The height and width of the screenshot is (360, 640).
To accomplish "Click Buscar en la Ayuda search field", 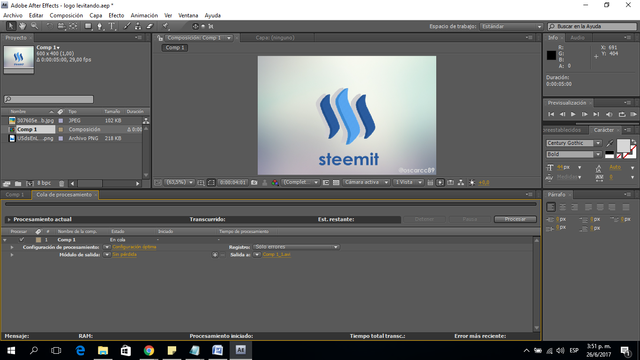I will click(592, 27).
